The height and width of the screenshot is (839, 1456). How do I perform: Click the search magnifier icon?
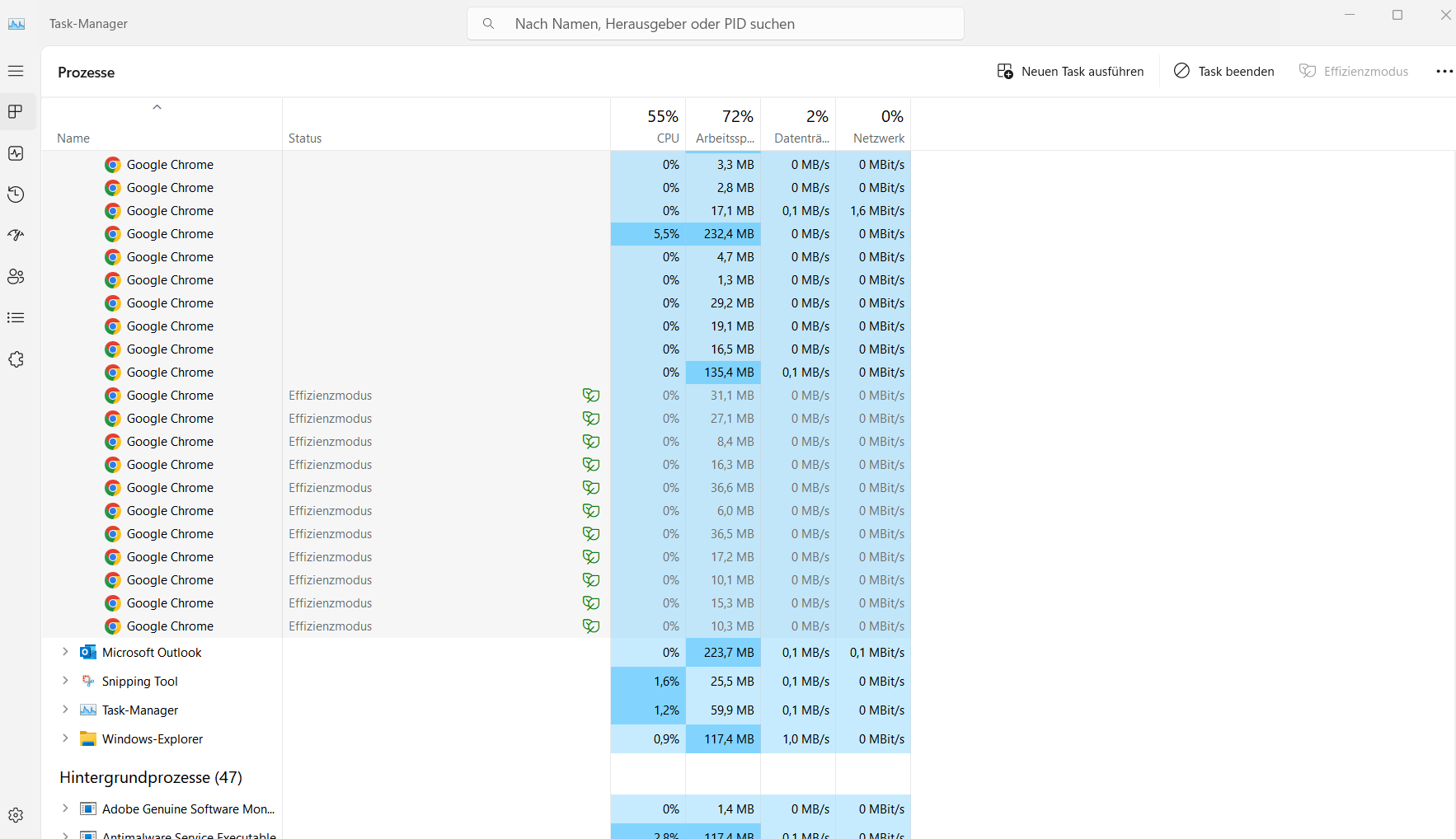[x=489, y=24]
